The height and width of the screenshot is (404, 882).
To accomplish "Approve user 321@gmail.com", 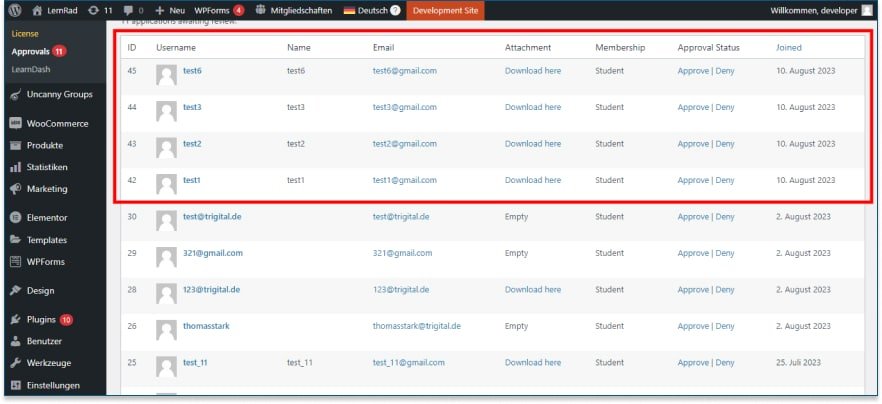I will pos(693,253).
